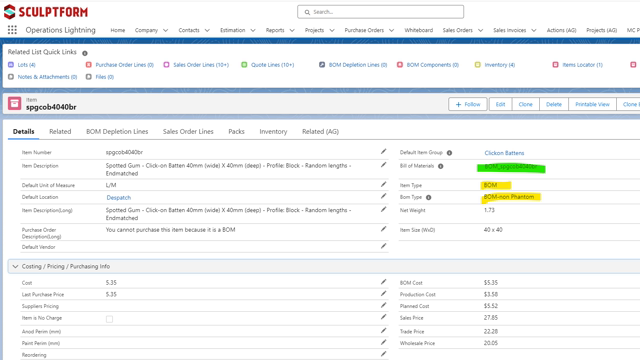The height and width of the screenshot is (360, 640).
Task: Click the Purchase Order Lines quick link icon
Action: tap(89, 64)
